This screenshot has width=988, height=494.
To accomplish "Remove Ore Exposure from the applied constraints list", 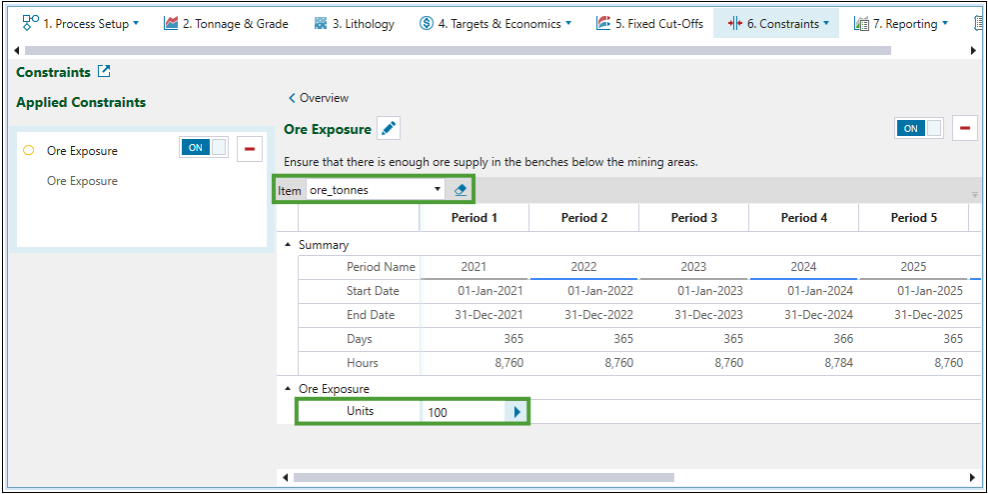I will click(x=250, y=149).
